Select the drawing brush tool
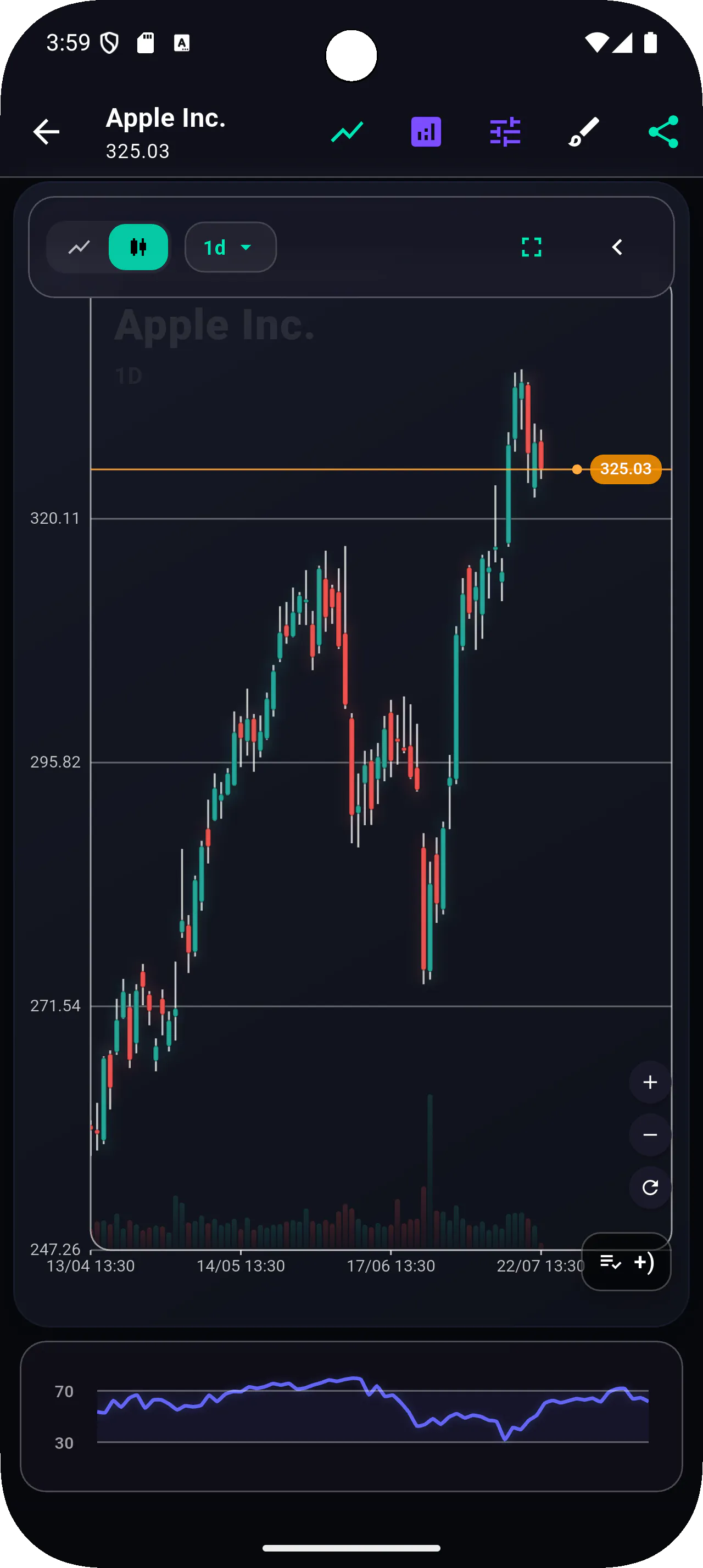 [x=584, y=131]
